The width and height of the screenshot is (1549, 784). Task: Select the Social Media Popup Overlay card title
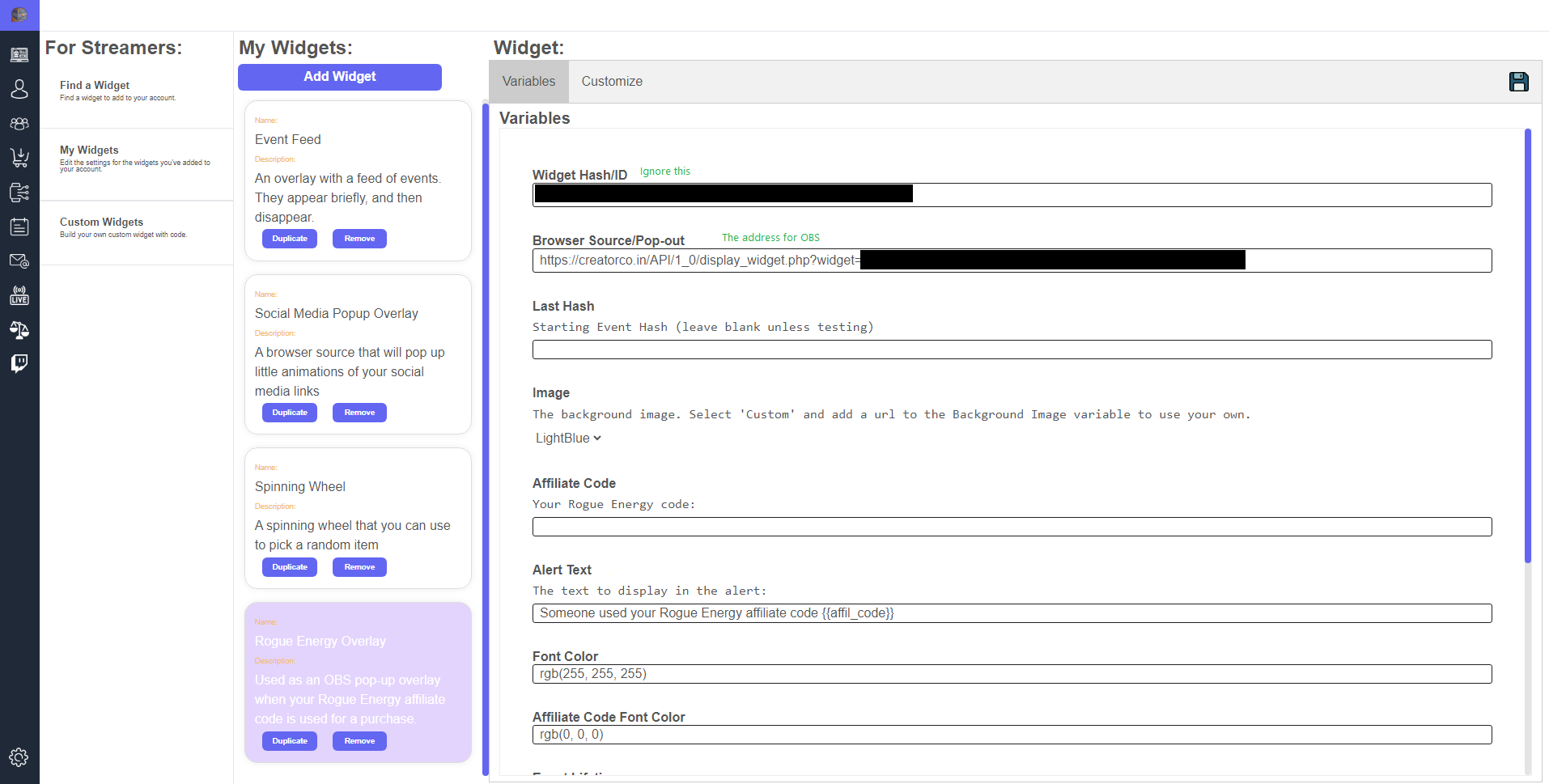coord(337,313)
